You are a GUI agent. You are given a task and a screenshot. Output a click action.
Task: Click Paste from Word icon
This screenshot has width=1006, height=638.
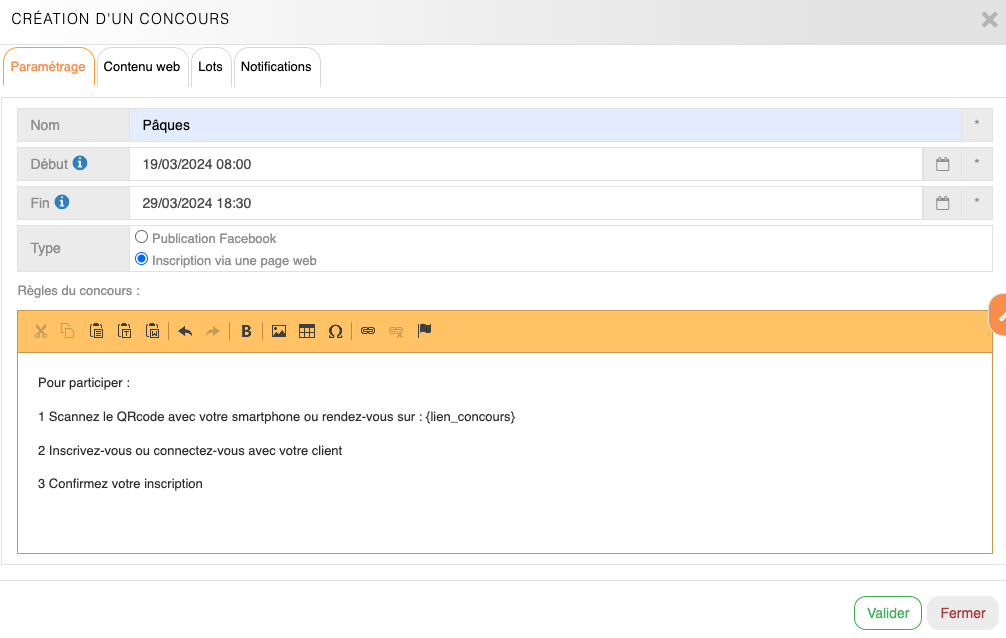tap(153, 331)
